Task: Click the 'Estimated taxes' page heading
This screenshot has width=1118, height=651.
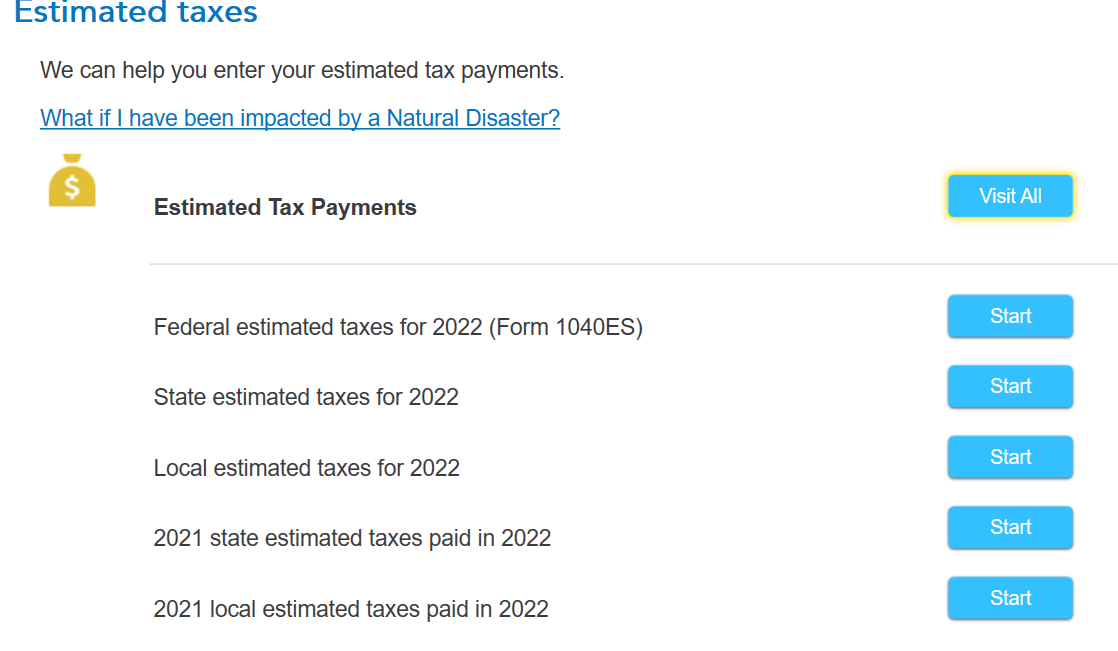Action: pyautogui.click(x=136, y=13)
